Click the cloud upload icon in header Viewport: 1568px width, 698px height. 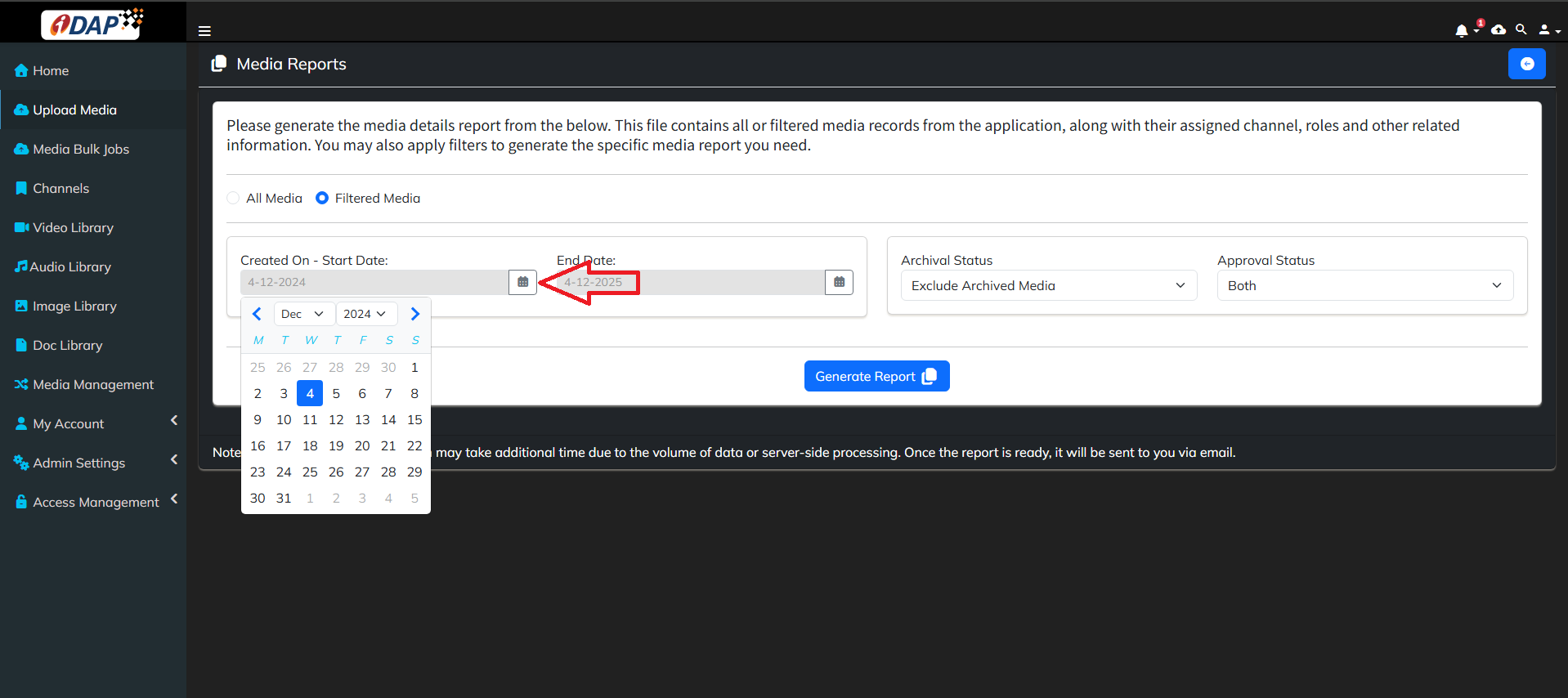coord(1499,30)
